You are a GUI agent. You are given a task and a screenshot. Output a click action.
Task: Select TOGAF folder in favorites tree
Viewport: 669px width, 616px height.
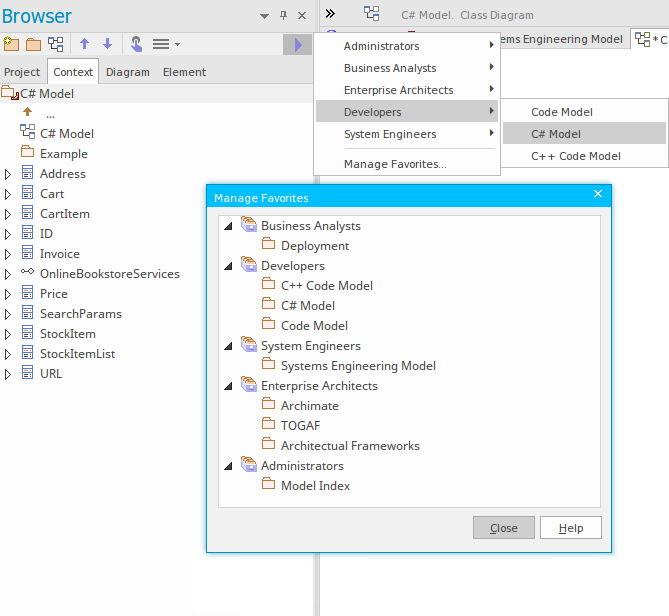[300, 426]
